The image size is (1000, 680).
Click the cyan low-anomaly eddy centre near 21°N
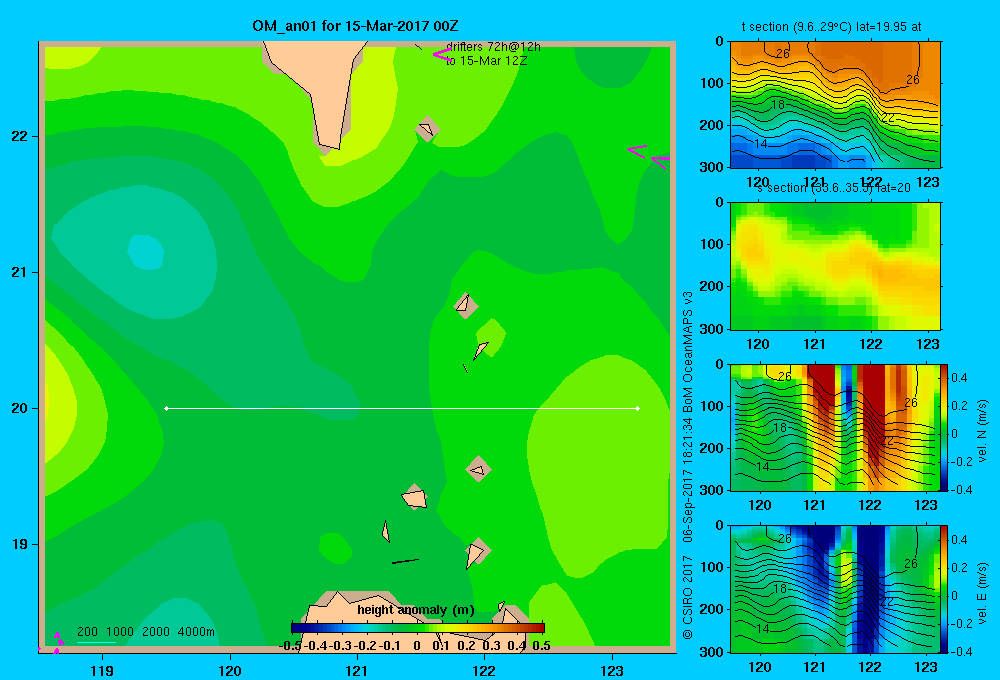pyautogui.click(x=146, y=251)
